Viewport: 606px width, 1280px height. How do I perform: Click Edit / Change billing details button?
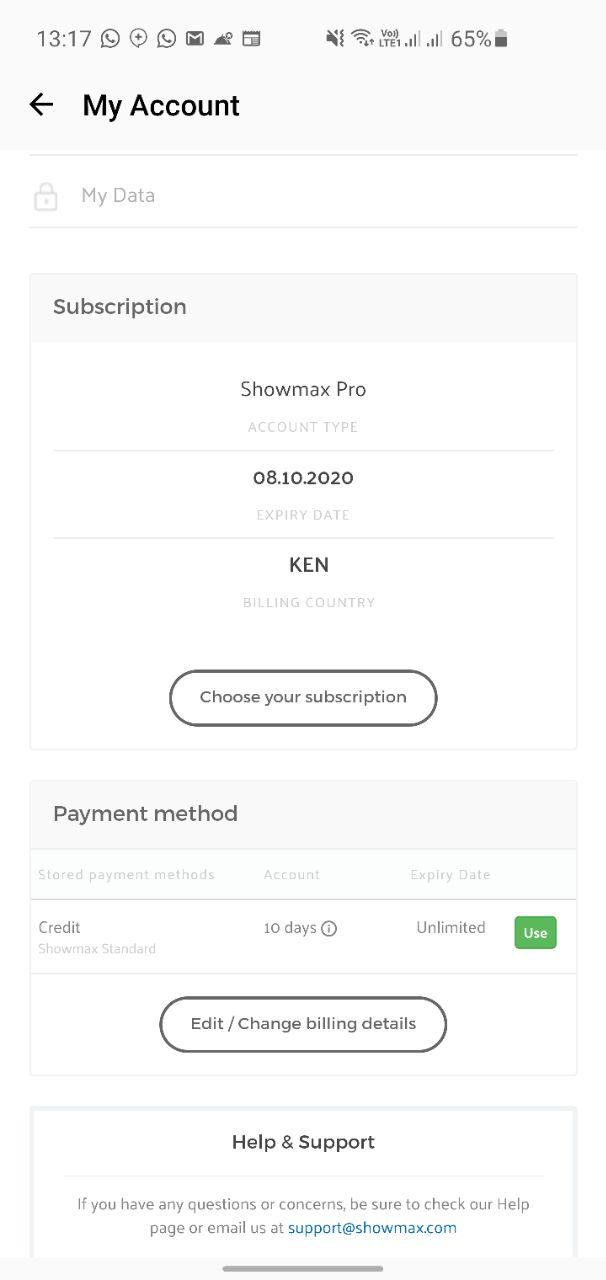303,1024
